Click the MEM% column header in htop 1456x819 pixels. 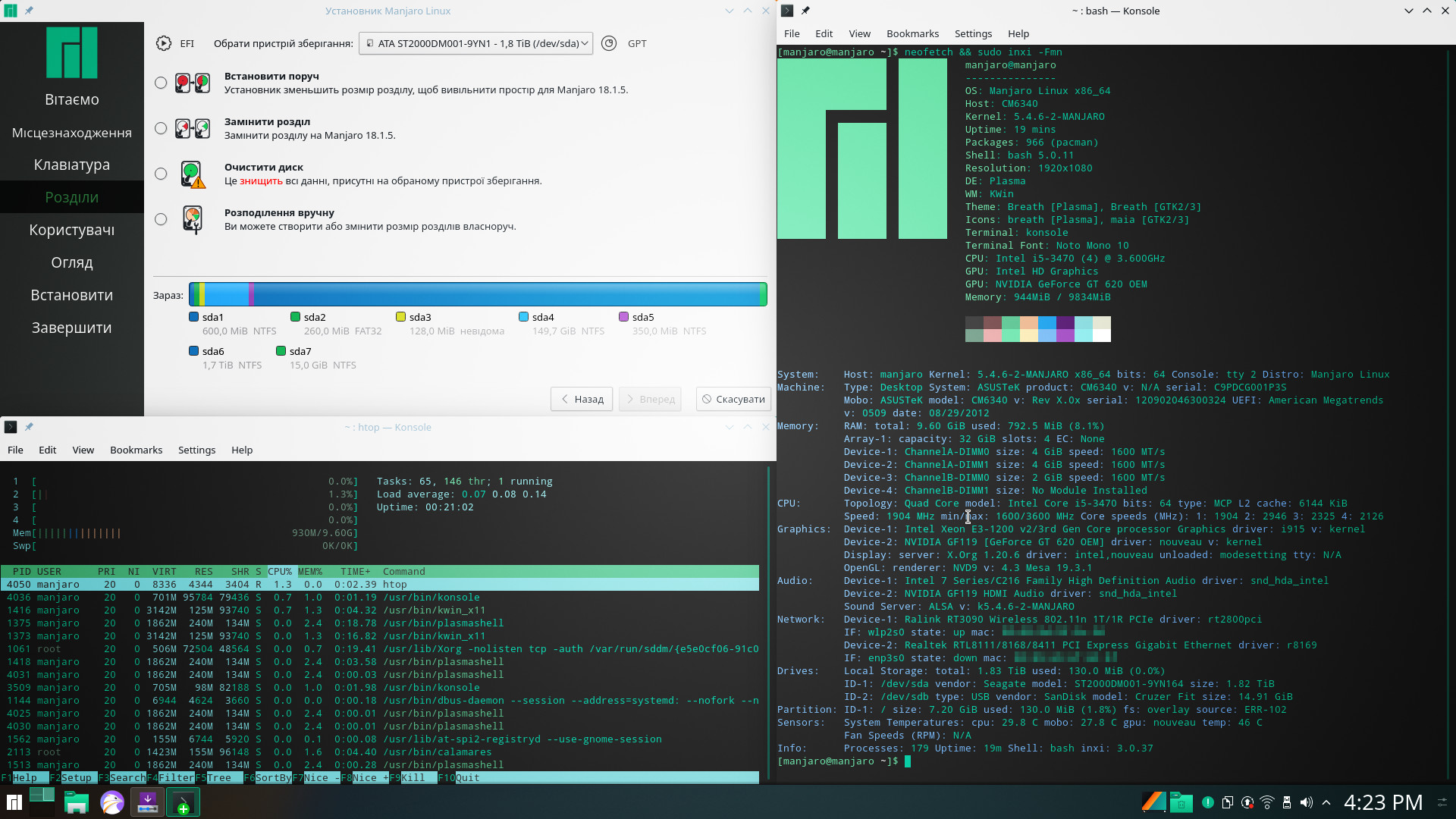309,572
